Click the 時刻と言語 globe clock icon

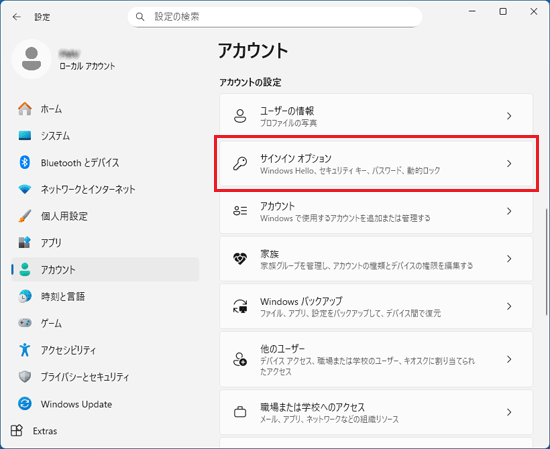click(25, 296)
